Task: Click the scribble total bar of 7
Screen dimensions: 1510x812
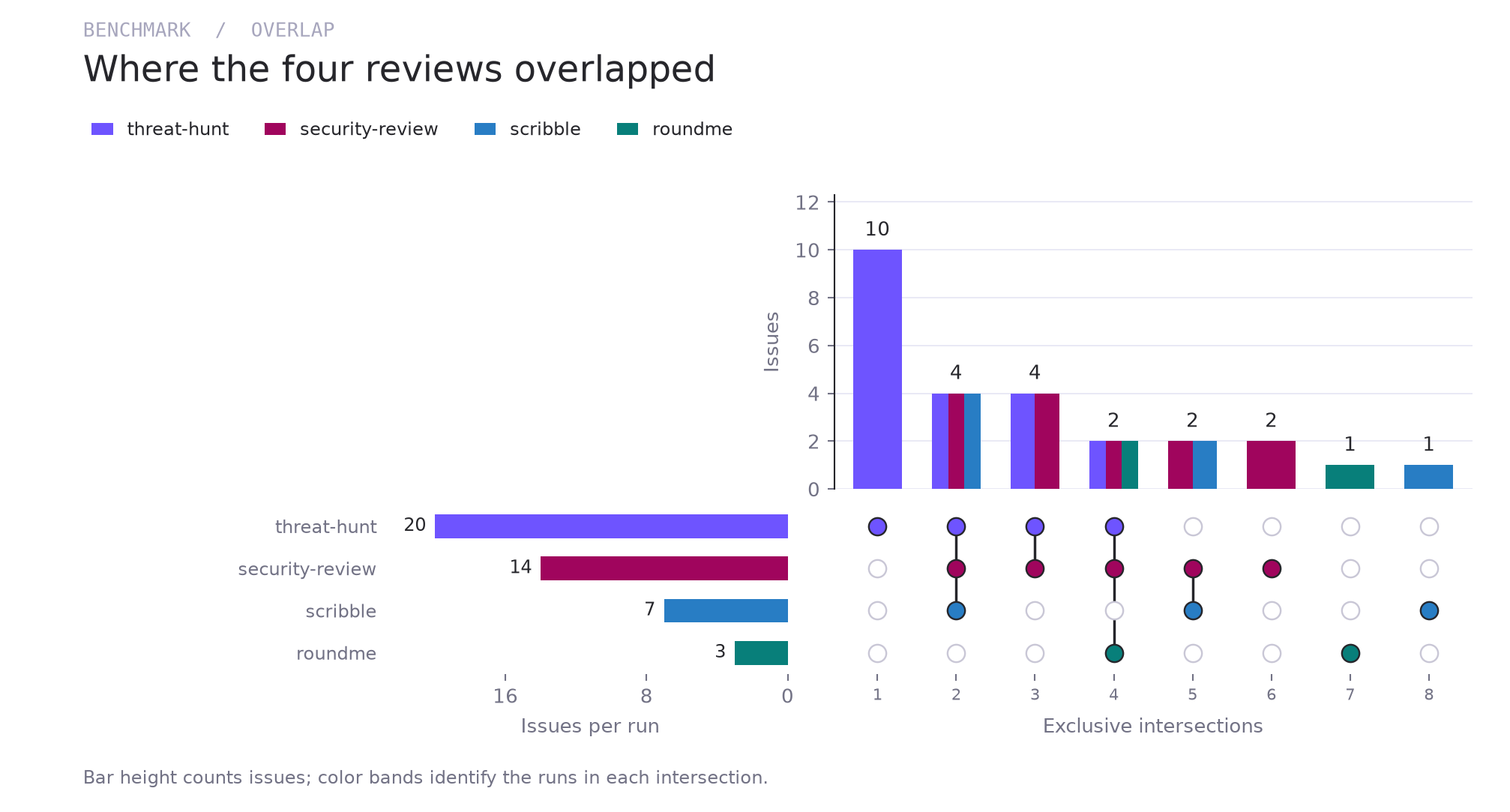Action: pos(726,610)
